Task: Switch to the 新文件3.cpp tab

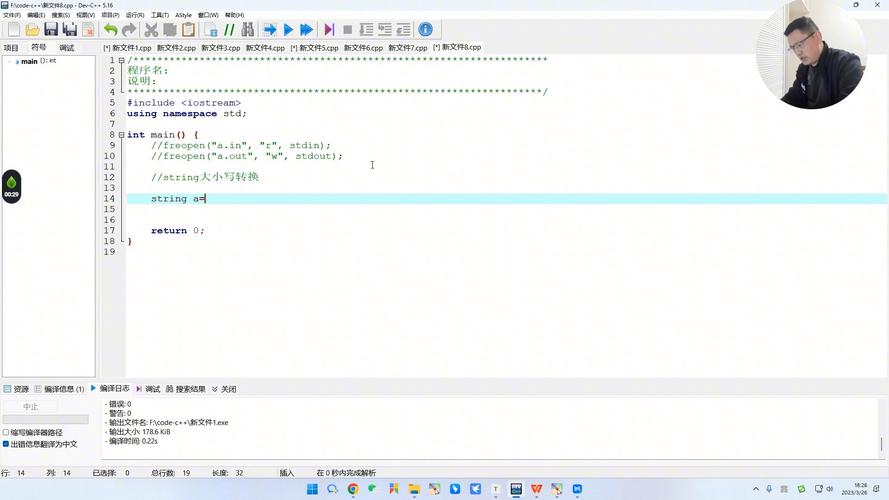Action: click(220, 47)
